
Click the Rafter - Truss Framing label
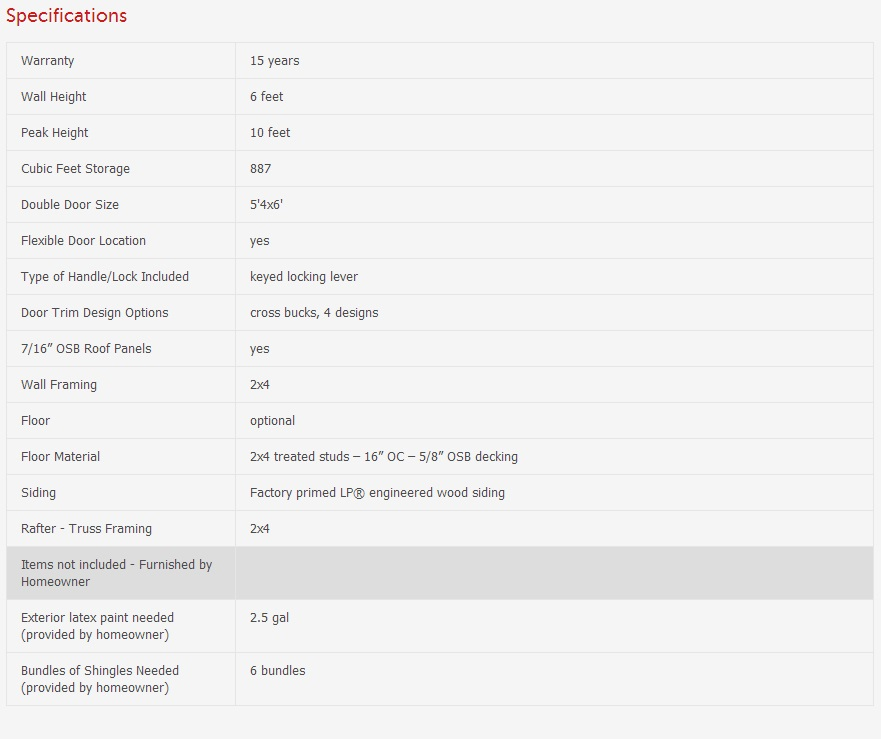click(x=87, y=529)
